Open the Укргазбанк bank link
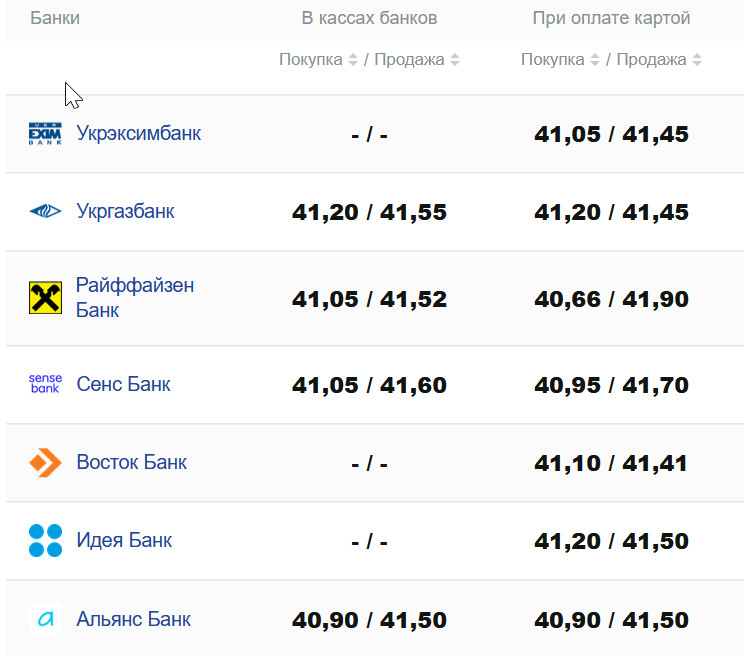Image resolution: width=744 pixels, height=656 pixels. coord(125,211)
